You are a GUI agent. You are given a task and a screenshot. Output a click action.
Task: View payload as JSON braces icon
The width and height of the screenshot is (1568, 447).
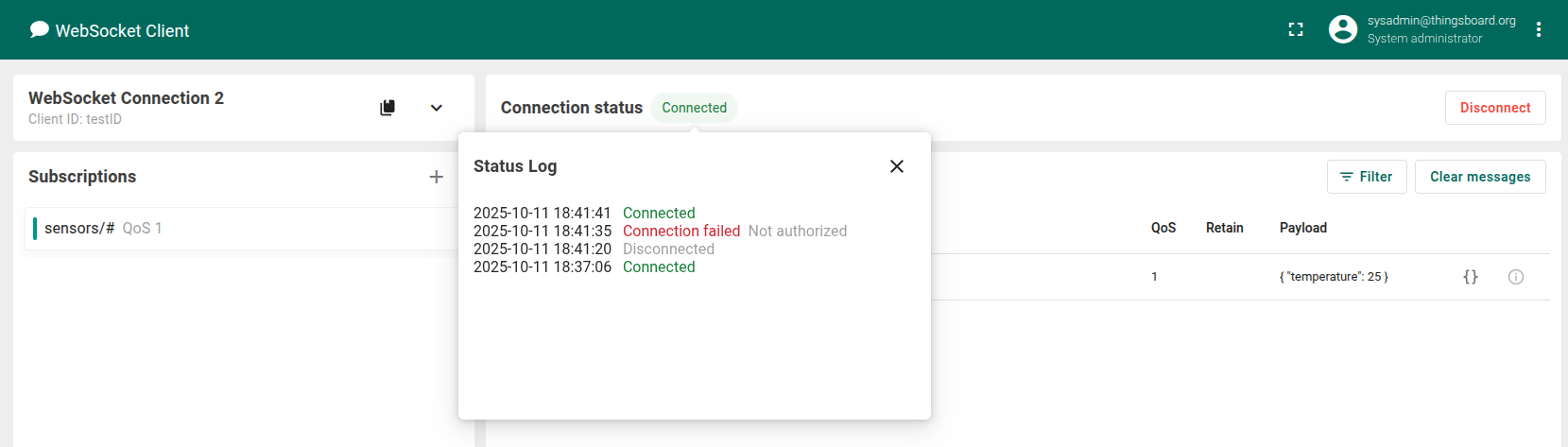click(1470, 277)
